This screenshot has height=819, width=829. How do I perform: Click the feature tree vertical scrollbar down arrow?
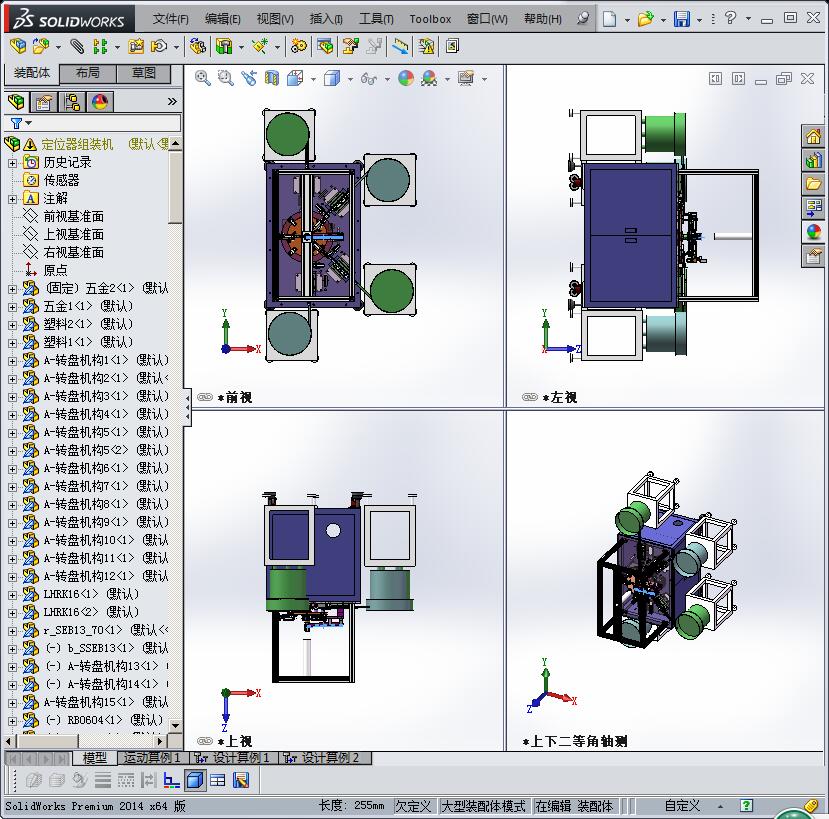click(x=176, y=725)
